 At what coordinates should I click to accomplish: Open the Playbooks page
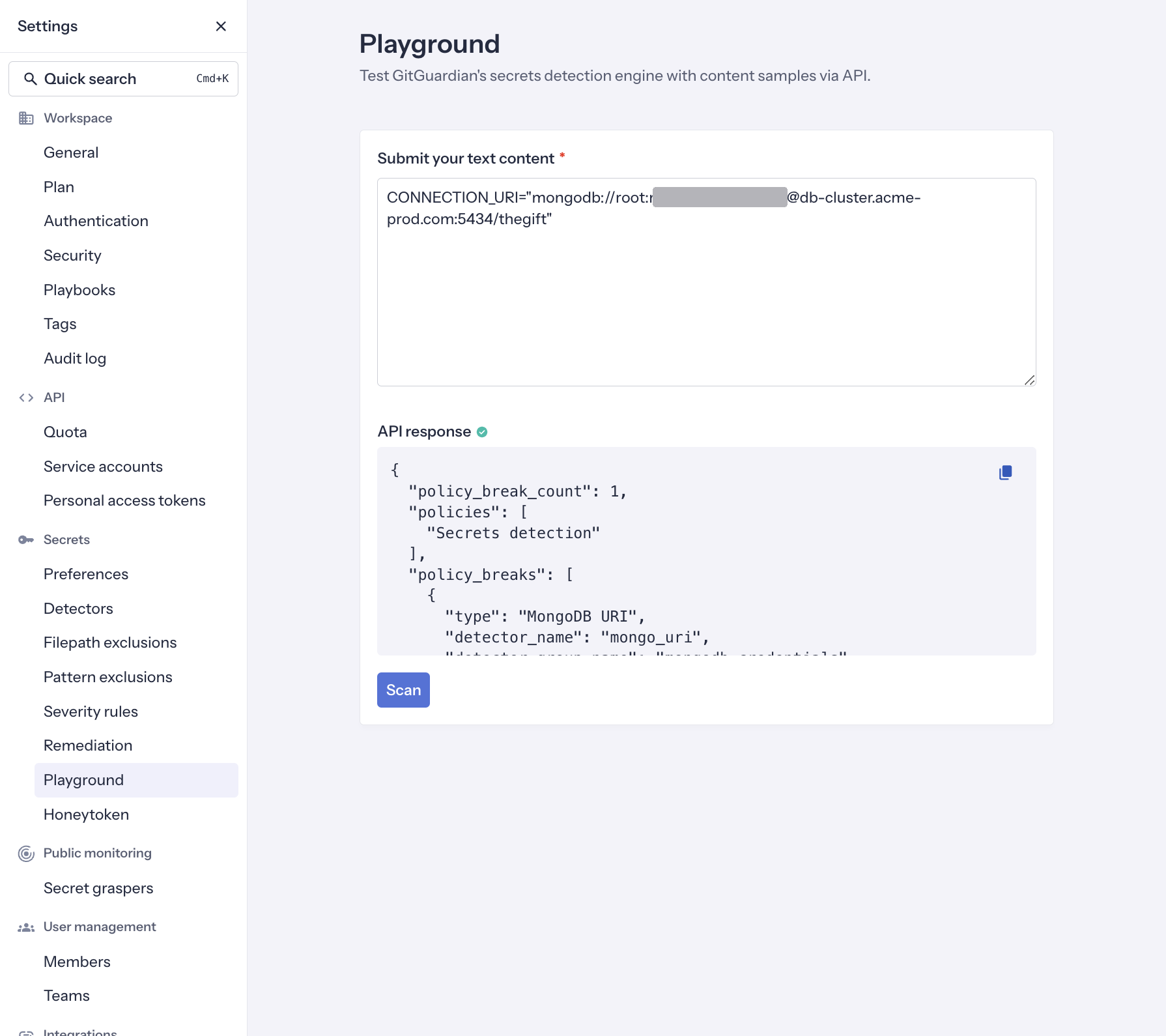click(x=79, y=290)
